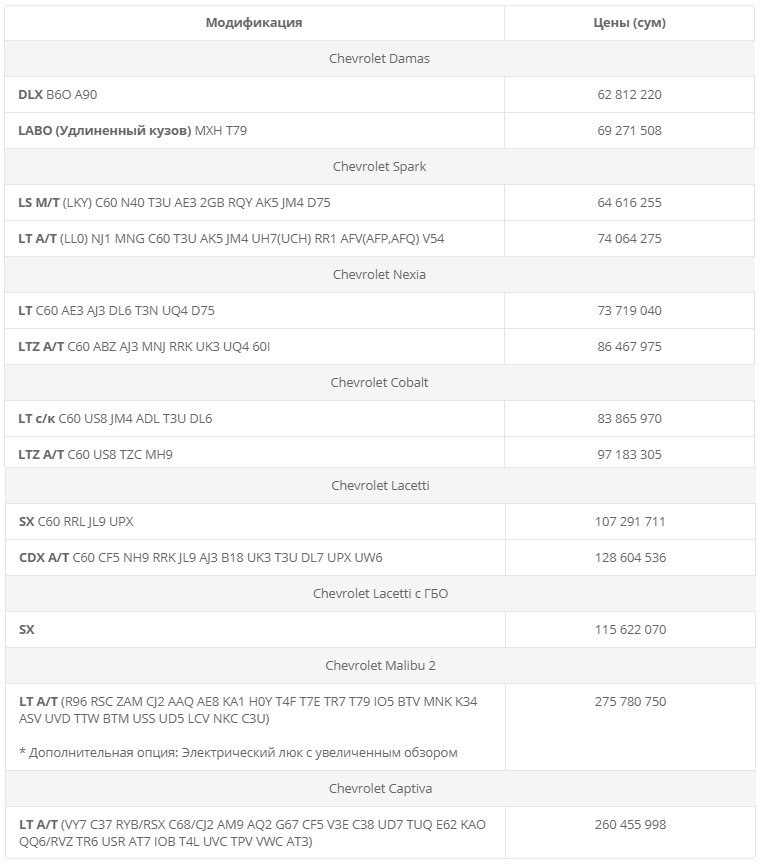Click the Дополнительная опция footnote text
The width and height of the screenshot is (764, 868).
click(238, 752)
